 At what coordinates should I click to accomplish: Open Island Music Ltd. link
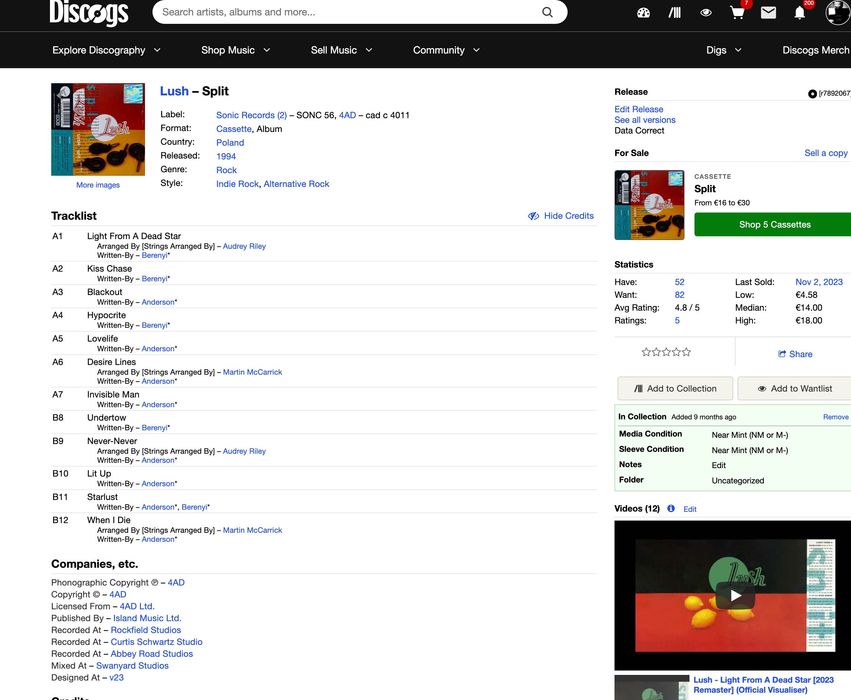(147, 618)
